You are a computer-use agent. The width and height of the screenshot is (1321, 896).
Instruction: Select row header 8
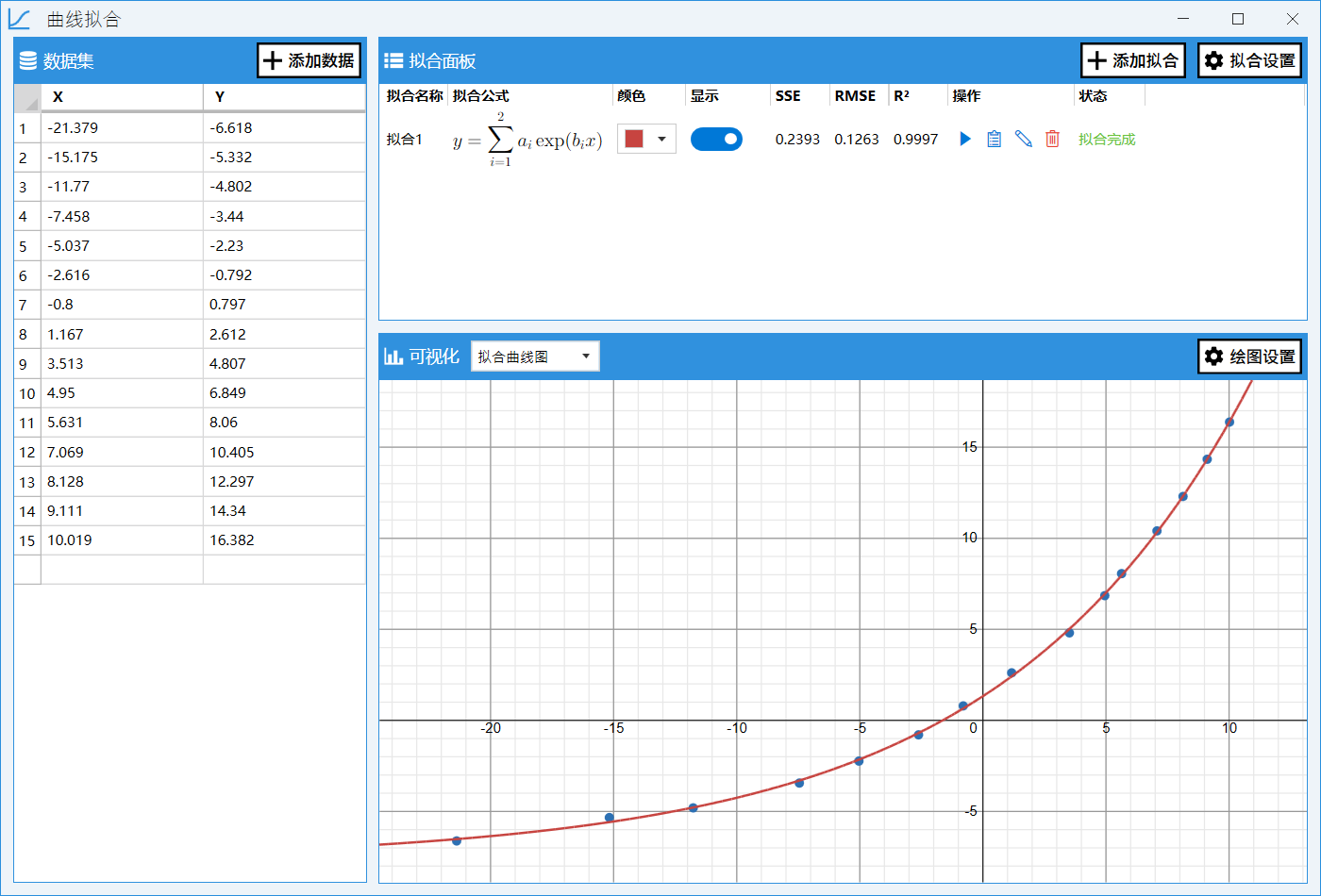[x=27, y=334]
